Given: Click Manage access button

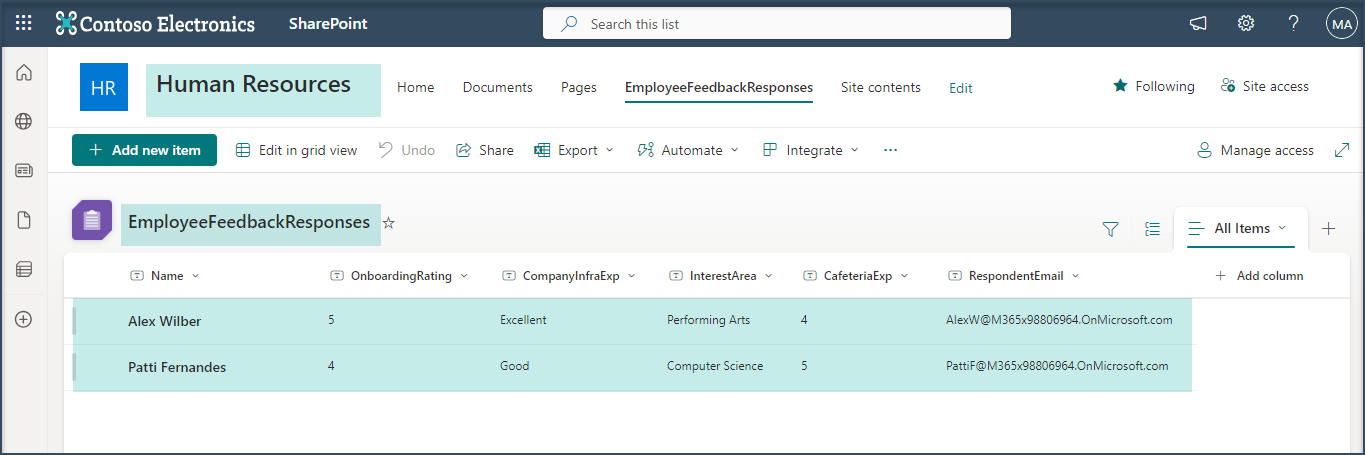Looking at the screenshot, I should coord(1256,150).
